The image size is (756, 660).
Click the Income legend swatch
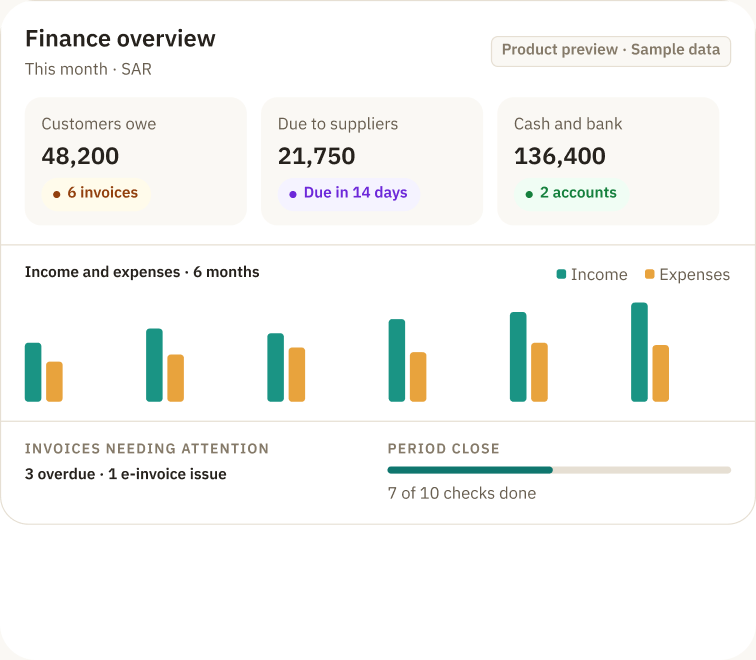point(561,274)
